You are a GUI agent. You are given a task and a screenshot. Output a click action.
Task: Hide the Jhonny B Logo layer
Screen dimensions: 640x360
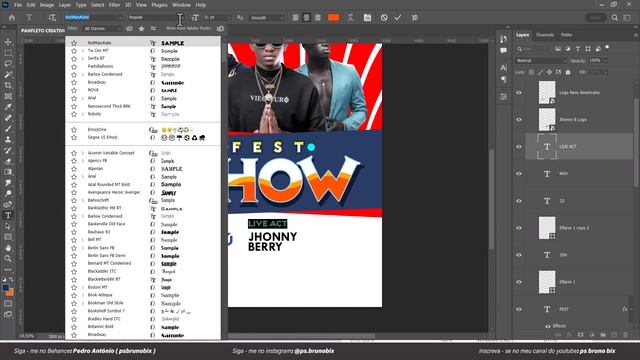pyautogui.click(x=519, y=120)
